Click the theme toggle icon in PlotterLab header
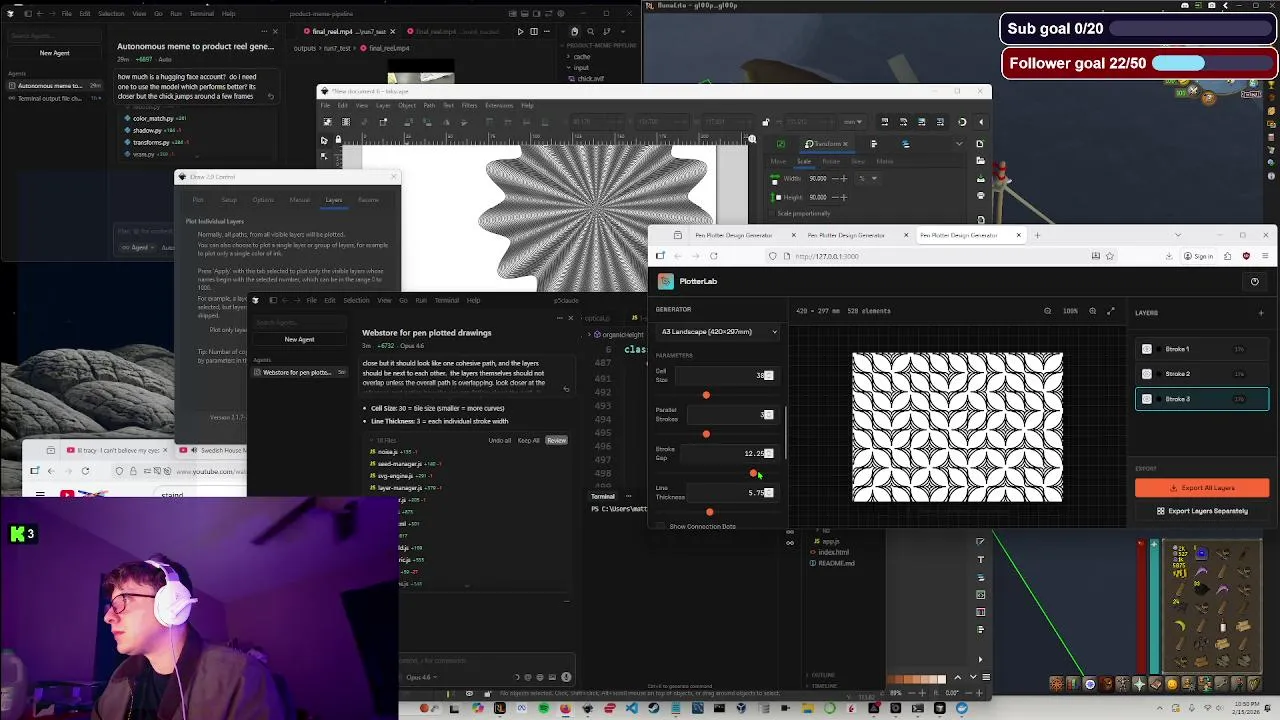The height and width of the screenshot is (720, 1280). 1254,281
